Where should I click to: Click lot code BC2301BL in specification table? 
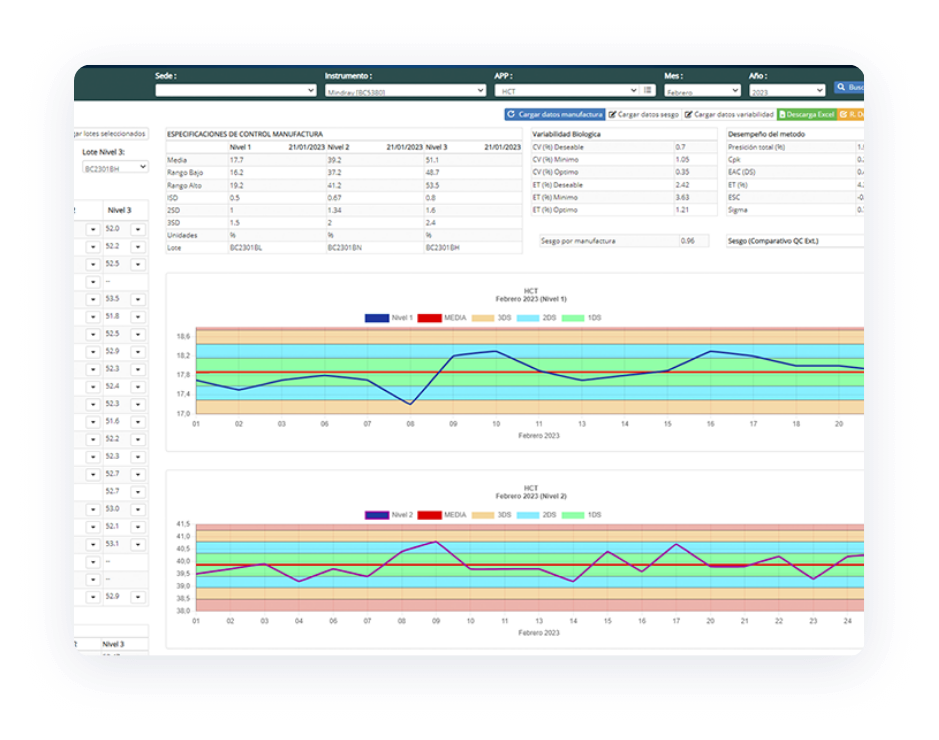click(x=246, y=247)
